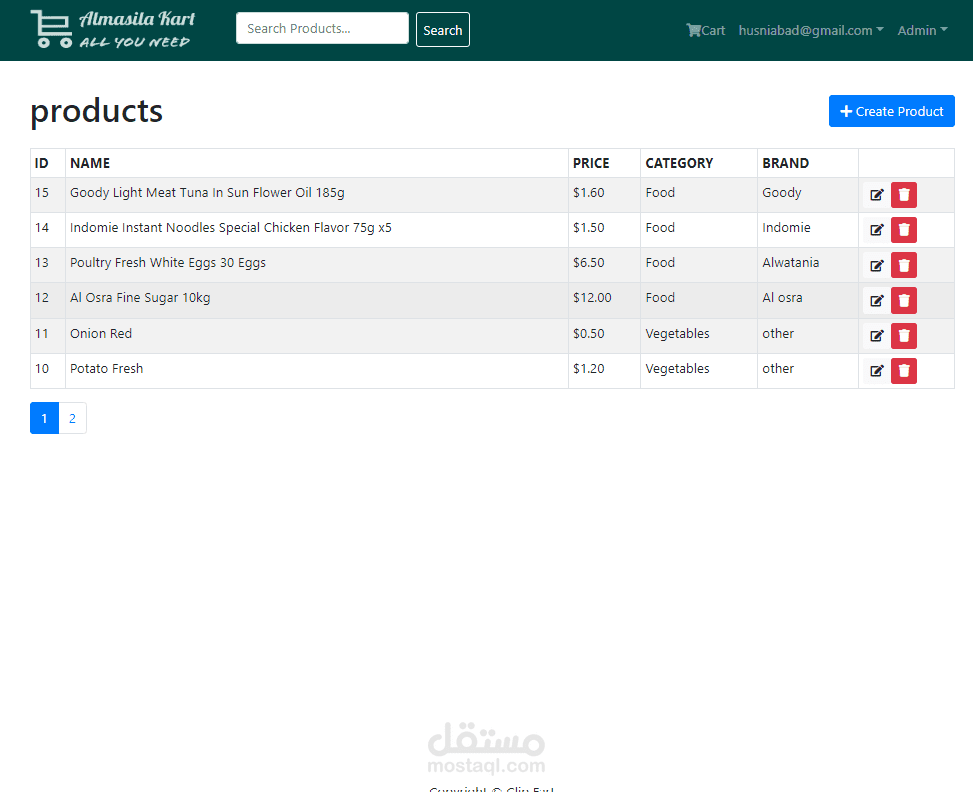Open the Almasila Kart home logo
Screen dimensions: 973x792
[x=113, y=29]
